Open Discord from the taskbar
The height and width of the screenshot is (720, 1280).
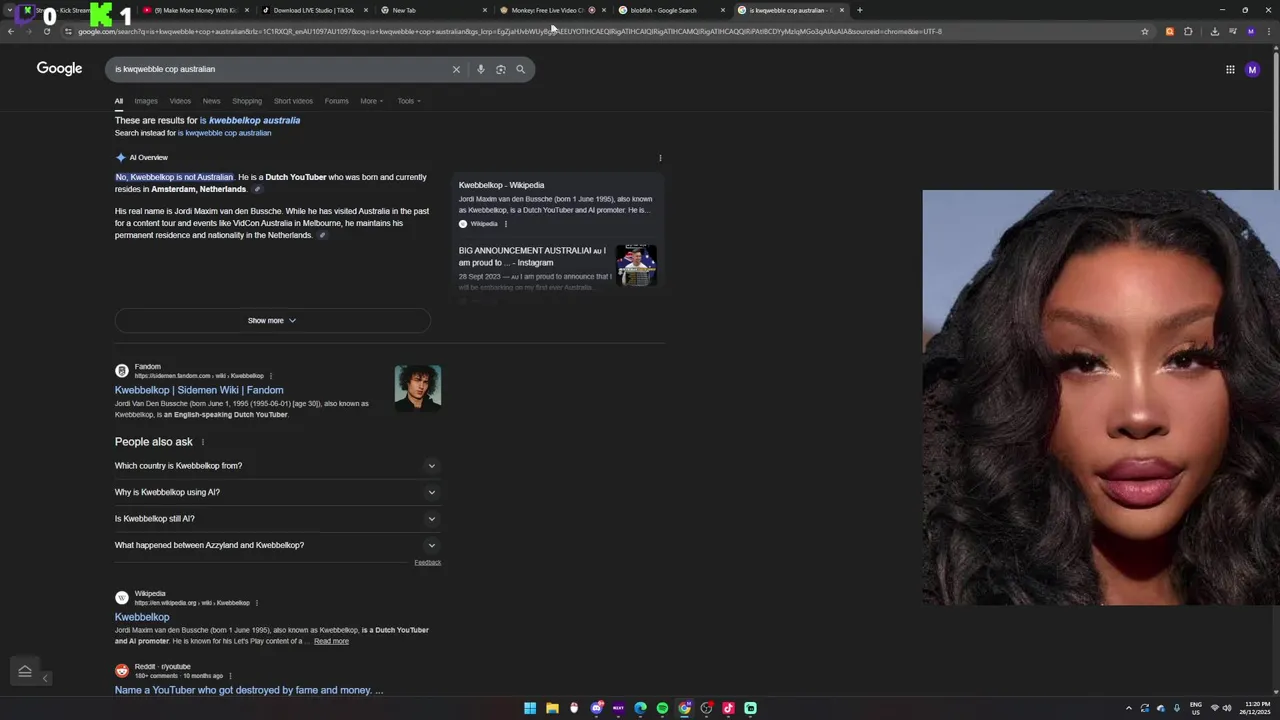596,708
